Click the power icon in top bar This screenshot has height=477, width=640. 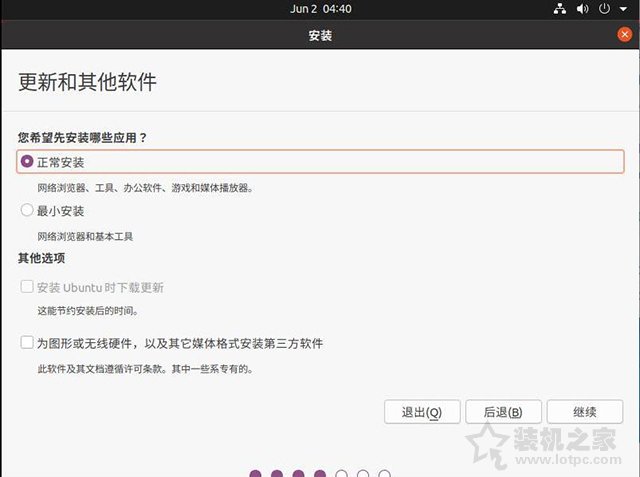click(x=604, y=9)
